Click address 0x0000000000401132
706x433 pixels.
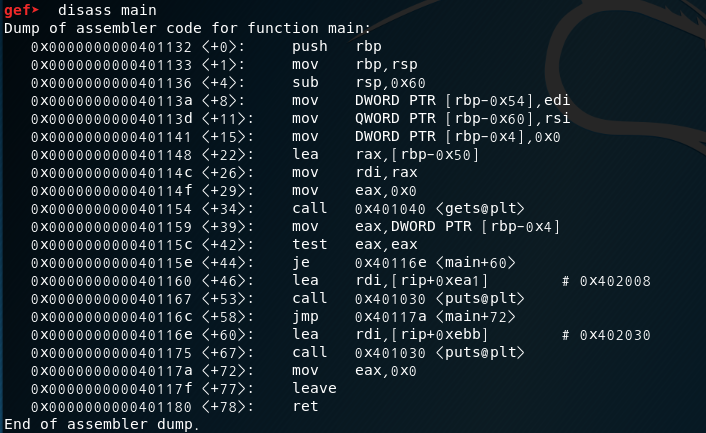tap(111, 47)
